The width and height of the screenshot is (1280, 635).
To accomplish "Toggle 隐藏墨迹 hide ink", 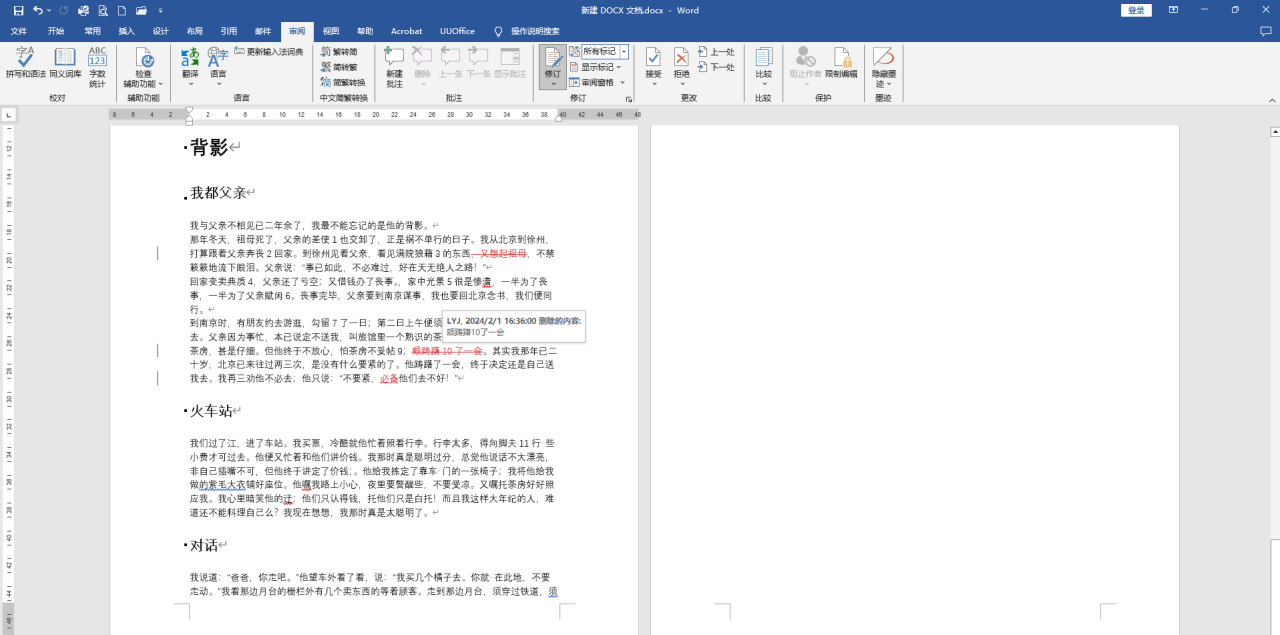I will [883, 66].
